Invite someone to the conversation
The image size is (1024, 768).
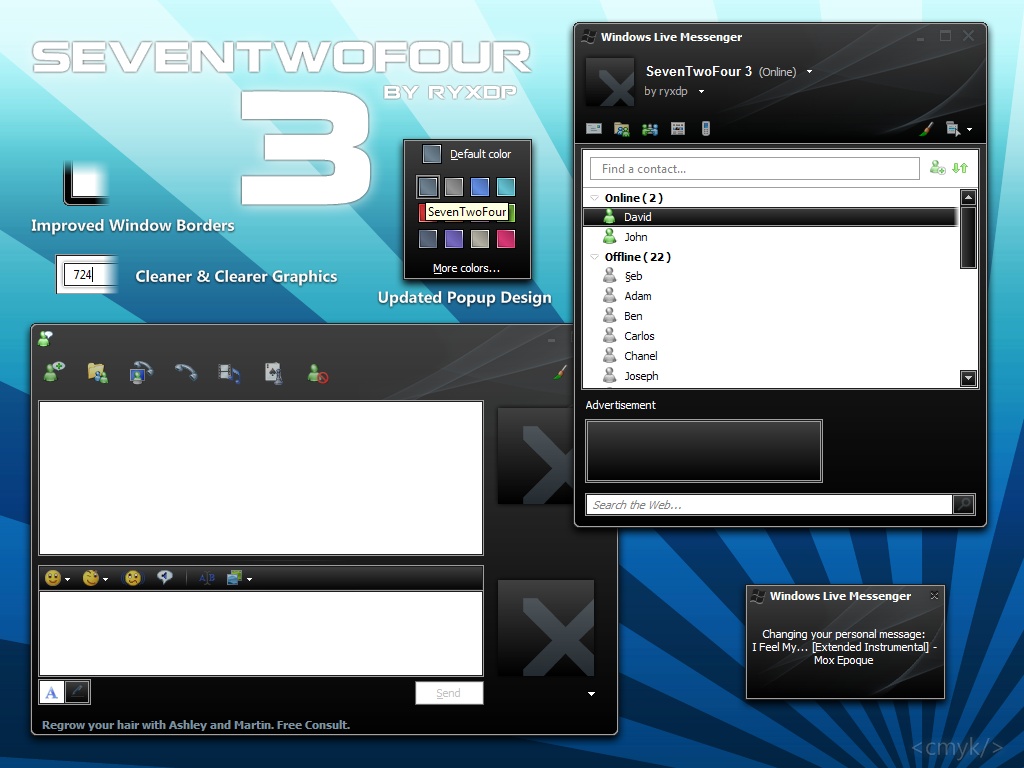point(54,372)
